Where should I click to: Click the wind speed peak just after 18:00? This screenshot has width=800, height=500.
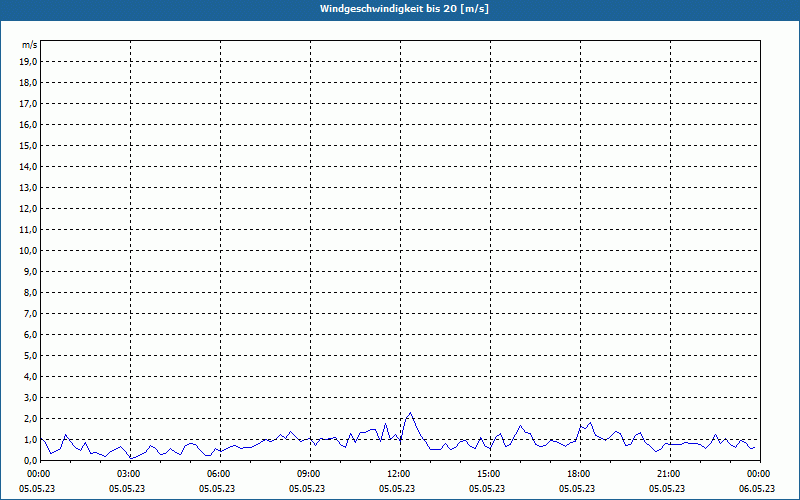click(591, 422)
